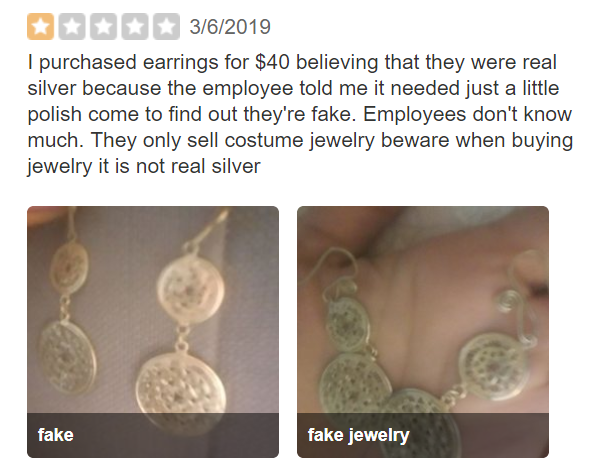Click the second gray rating star

coord(72,26)
